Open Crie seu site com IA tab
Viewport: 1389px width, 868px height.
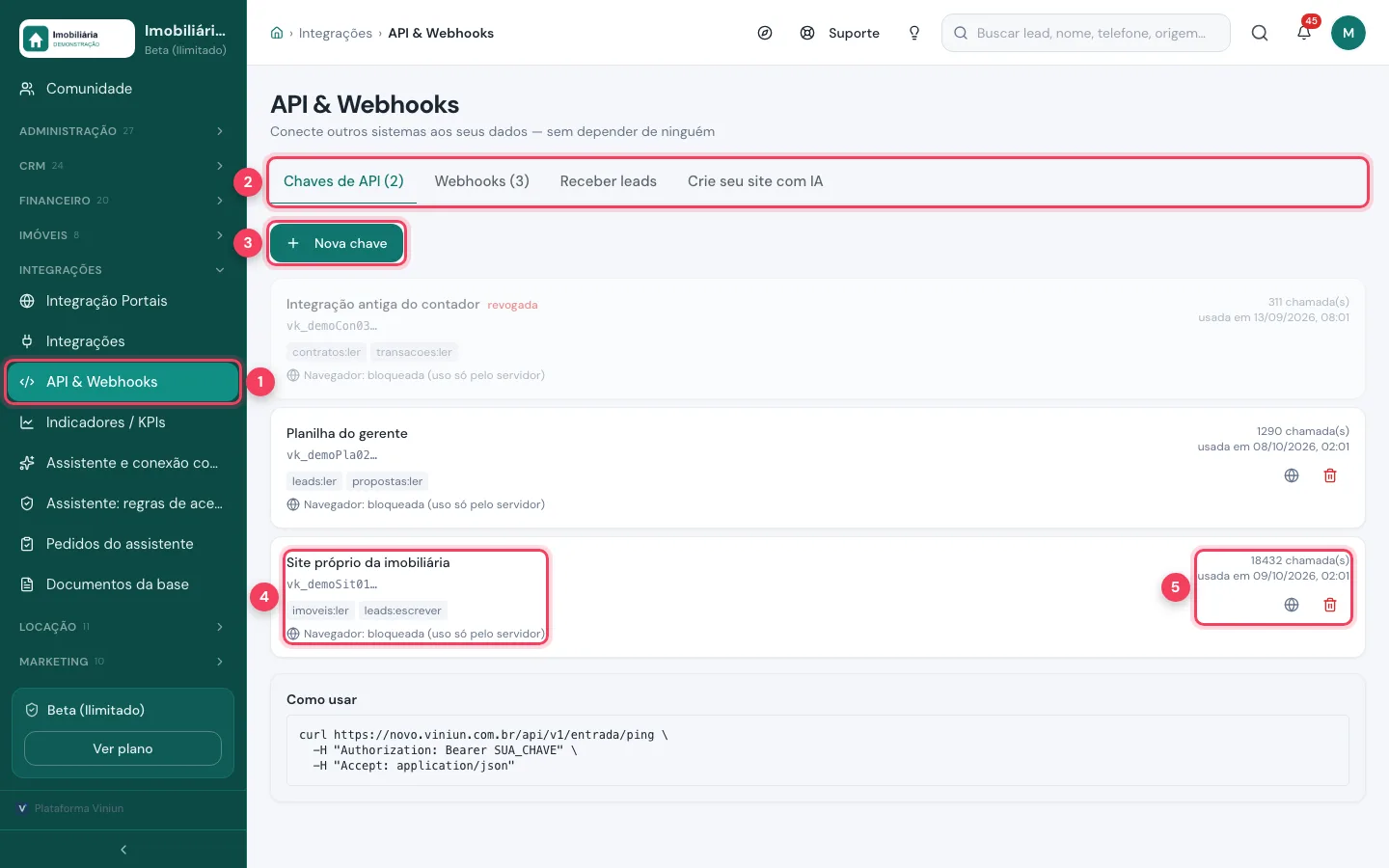point(755,181)
